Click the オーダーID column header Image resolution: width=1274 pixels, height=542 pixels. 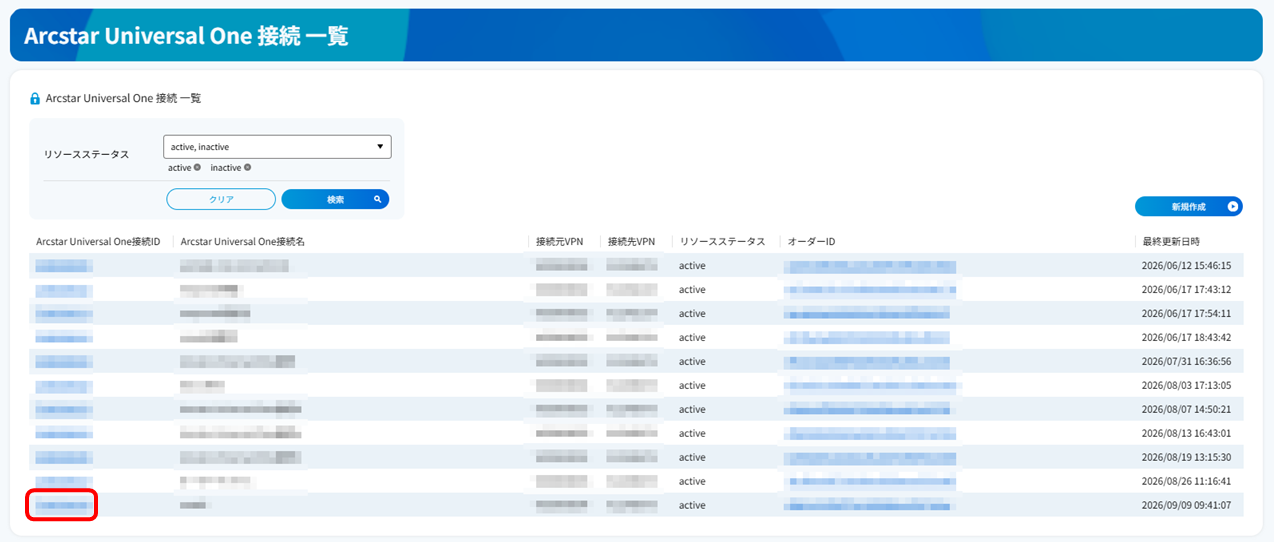pyautogui.click(x=811, y=242)
